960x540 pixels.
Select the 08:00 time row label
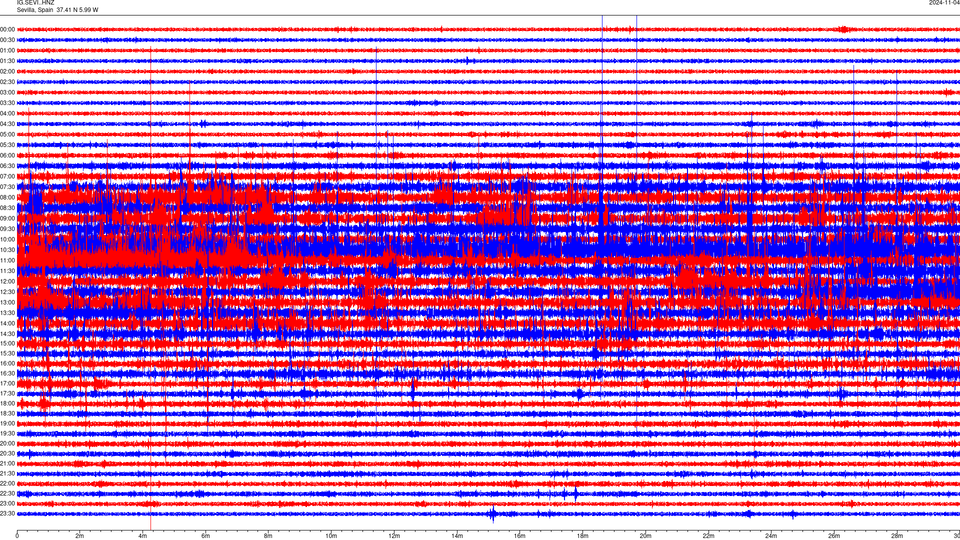point(7,197)
